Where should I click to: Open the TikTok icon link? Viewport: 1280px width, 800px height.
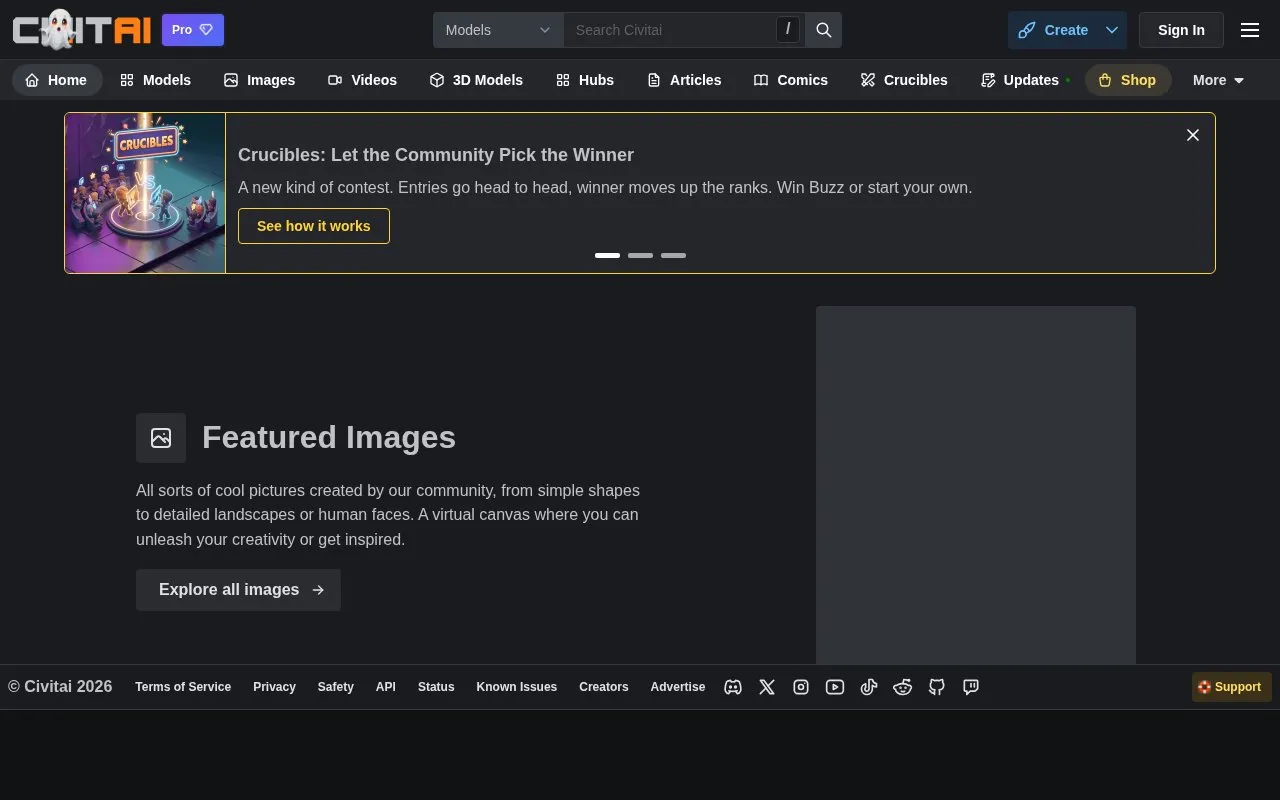click(869, 687)
